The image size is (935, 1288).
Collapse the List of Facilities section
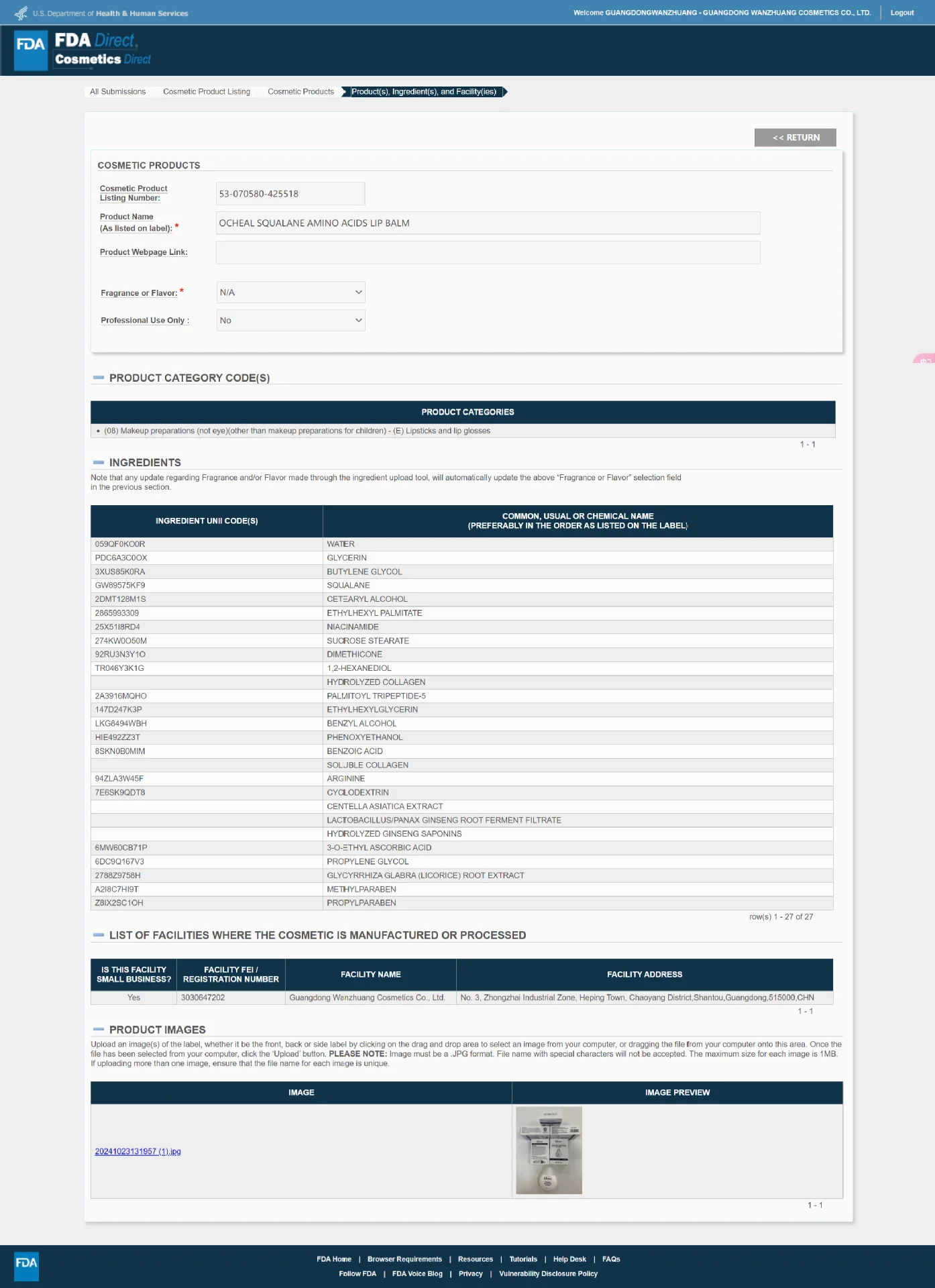coord(99,934)
